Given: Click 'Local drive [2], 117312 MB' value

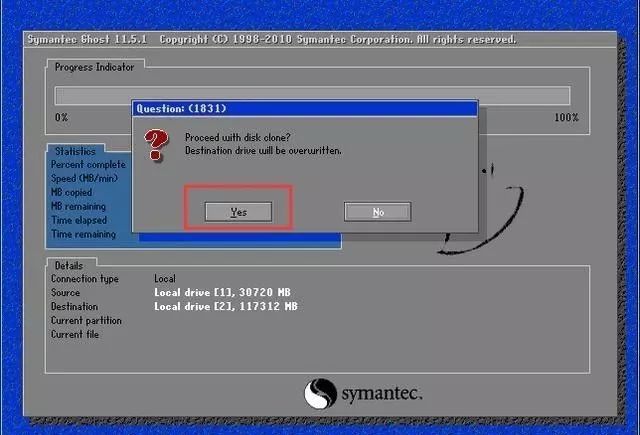Looking at the screenshot, I should (226, 306).
